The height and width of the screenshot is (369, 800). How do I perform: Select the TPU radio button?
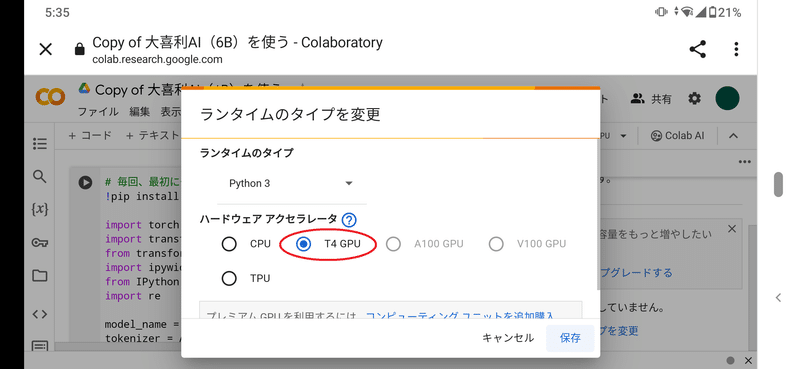click(229, 278)
